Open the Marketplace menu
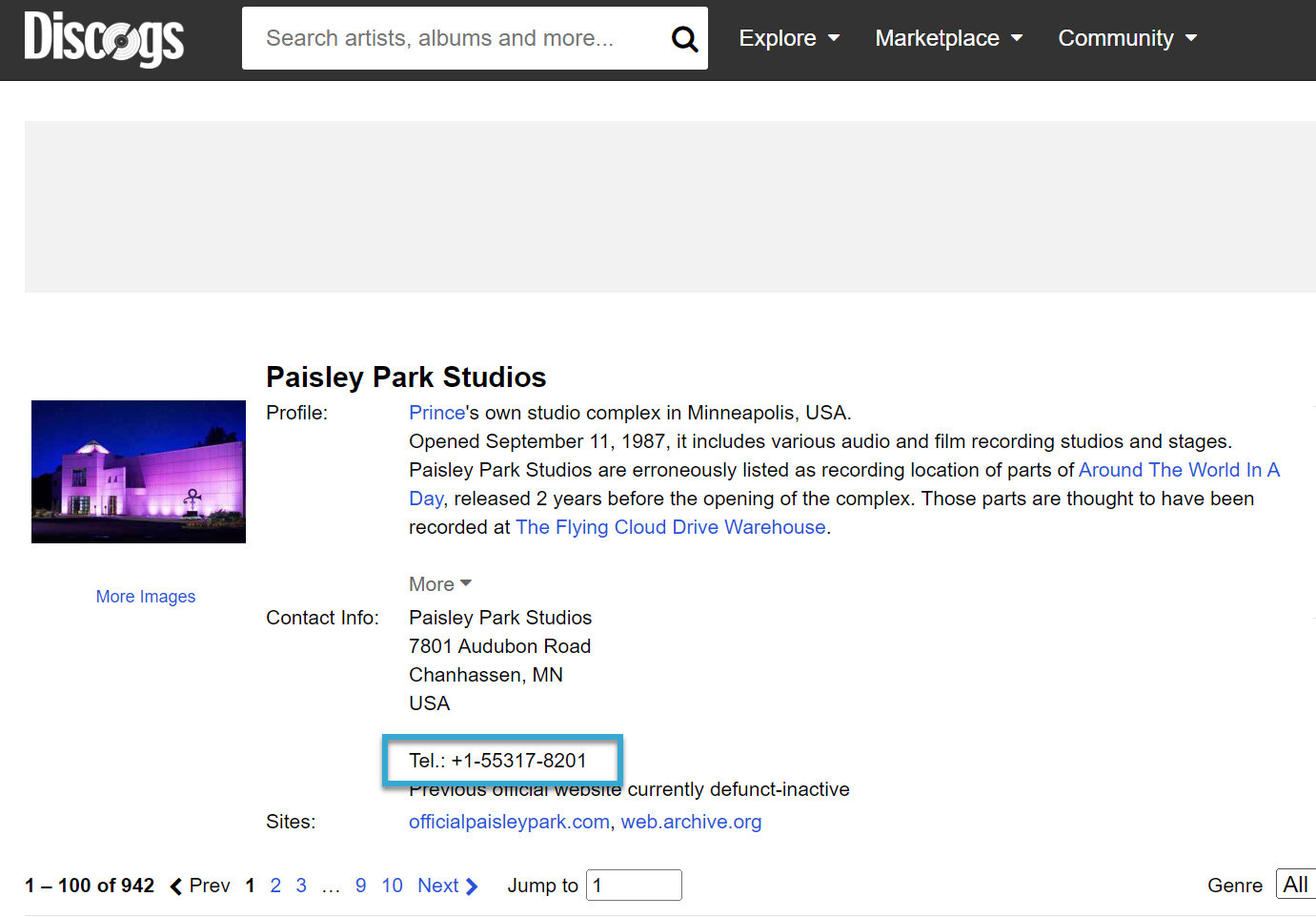This screenshot has height=917, width=1316. 948,38
